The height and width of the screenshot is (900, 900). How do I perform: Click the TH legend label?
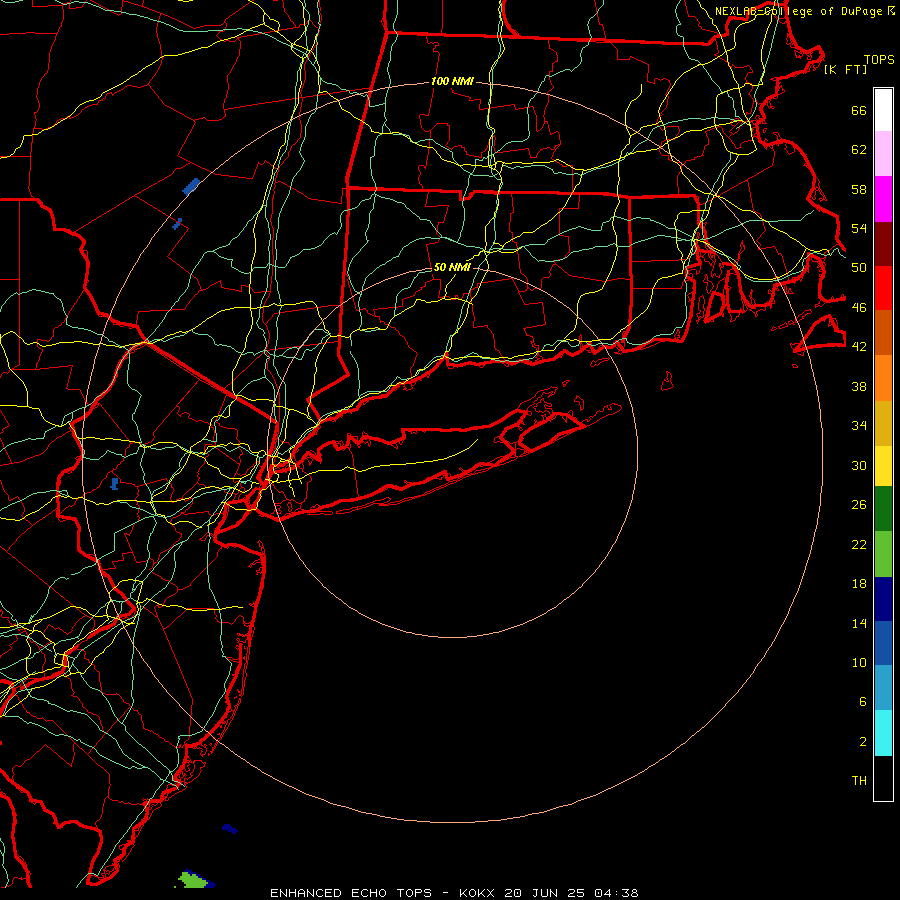pyautogui.click(x=859, y=780)
